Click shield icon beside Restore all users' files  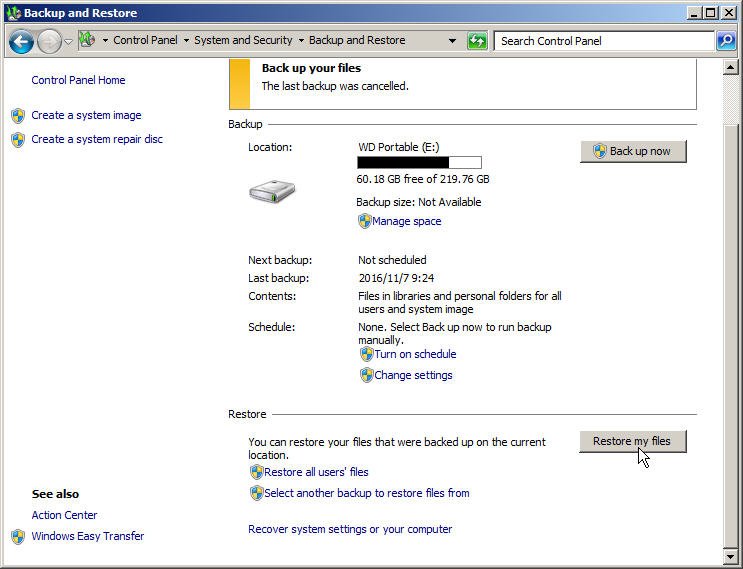(256, 472)
